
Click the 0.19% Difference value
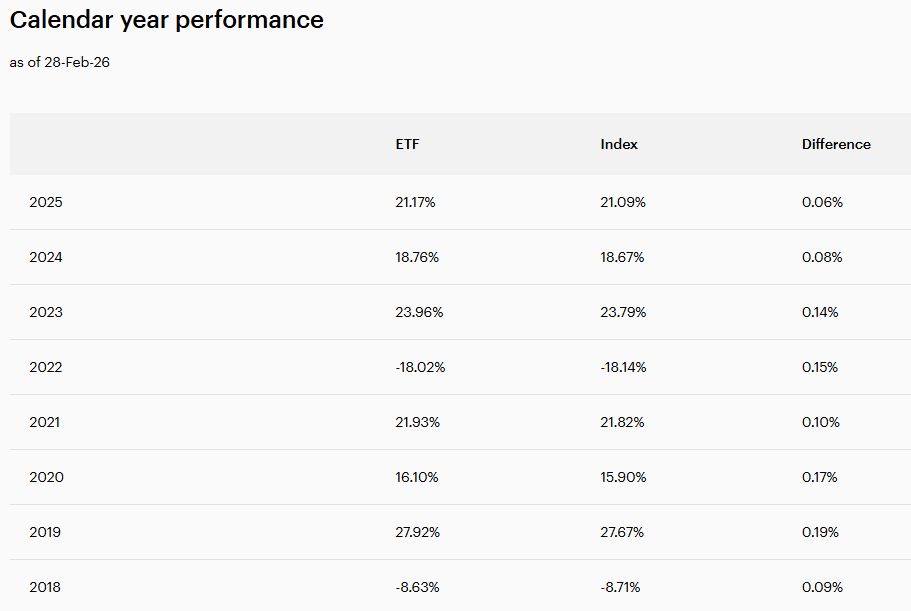point(820,532)
